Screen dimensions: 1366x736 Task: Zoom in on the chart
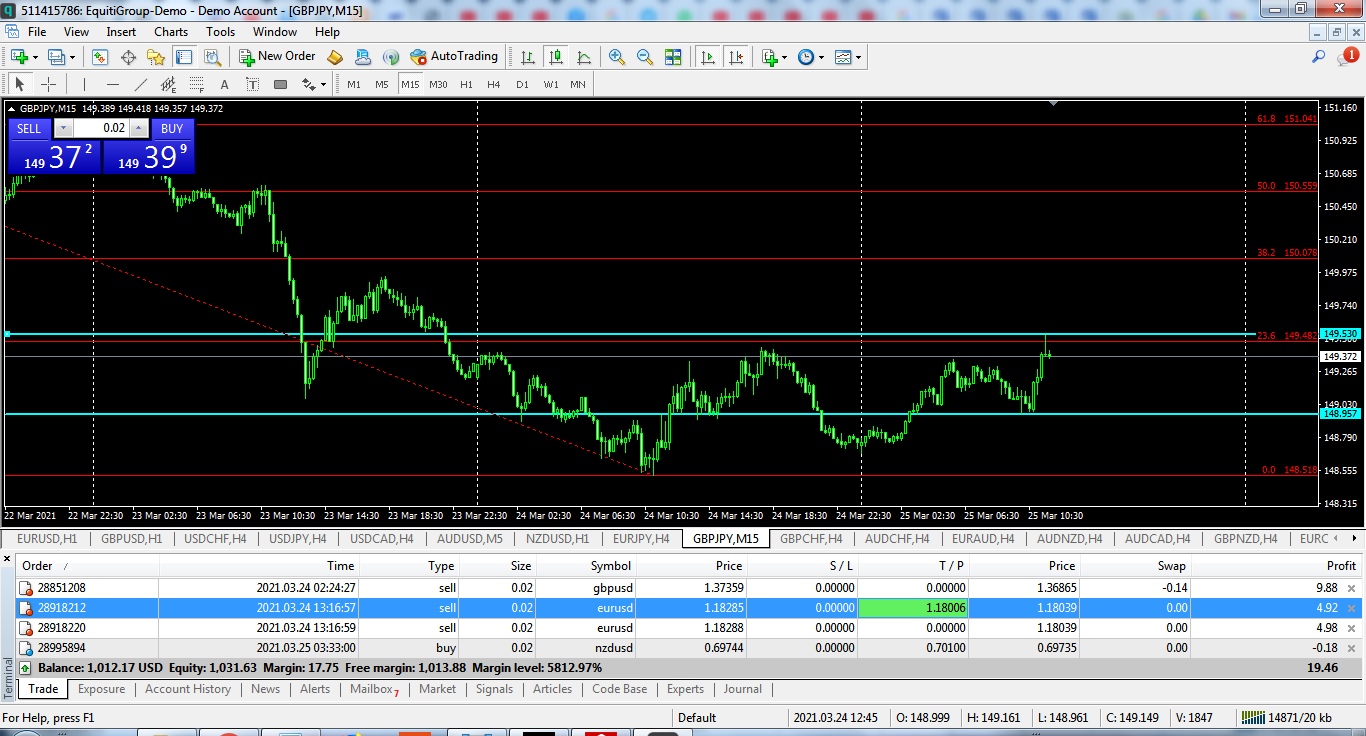point(617,57)
